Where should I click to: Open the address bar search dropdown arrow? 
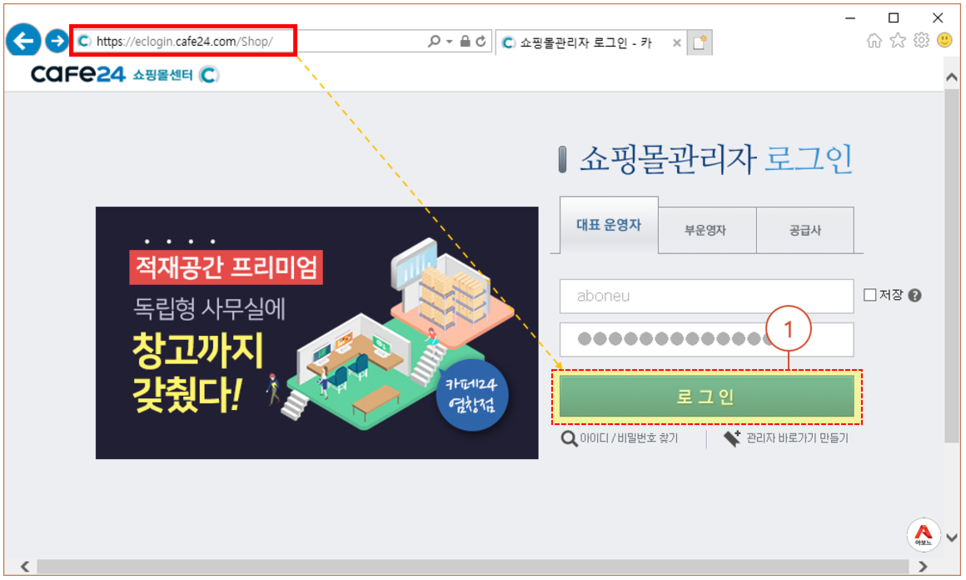[449, 41]
